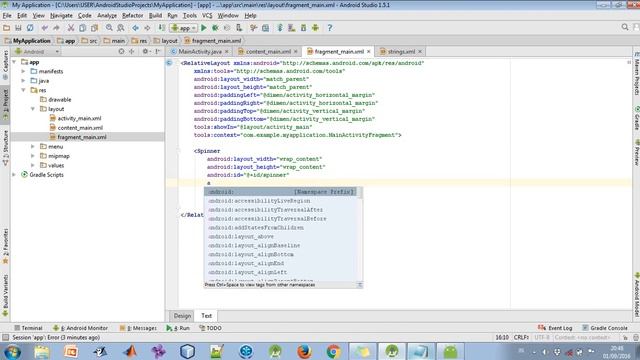
Task: Open project panel settings gear icon
Action: (145, 51)
